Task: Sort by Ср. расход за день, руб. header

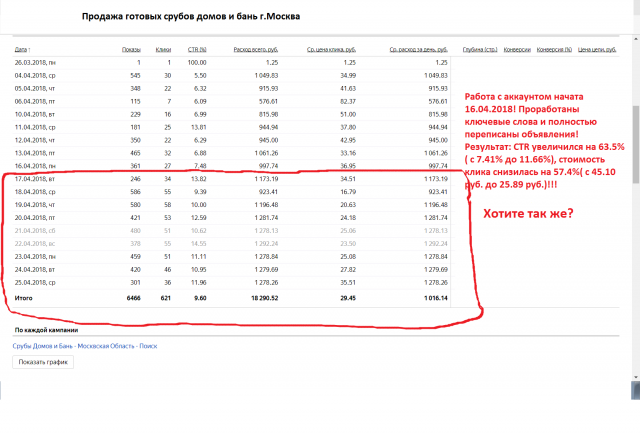Action: 418,49
